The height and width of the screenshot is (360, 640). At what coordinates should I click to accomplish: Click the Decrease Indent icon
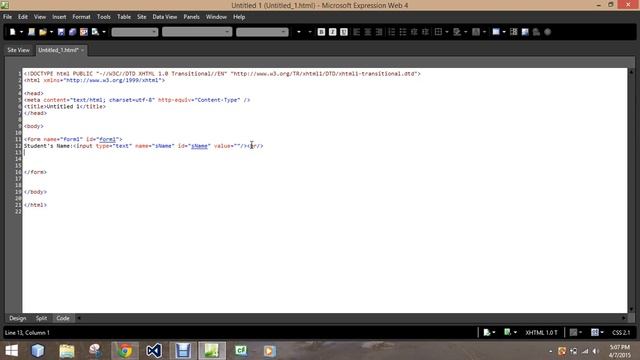pos(414,32)
